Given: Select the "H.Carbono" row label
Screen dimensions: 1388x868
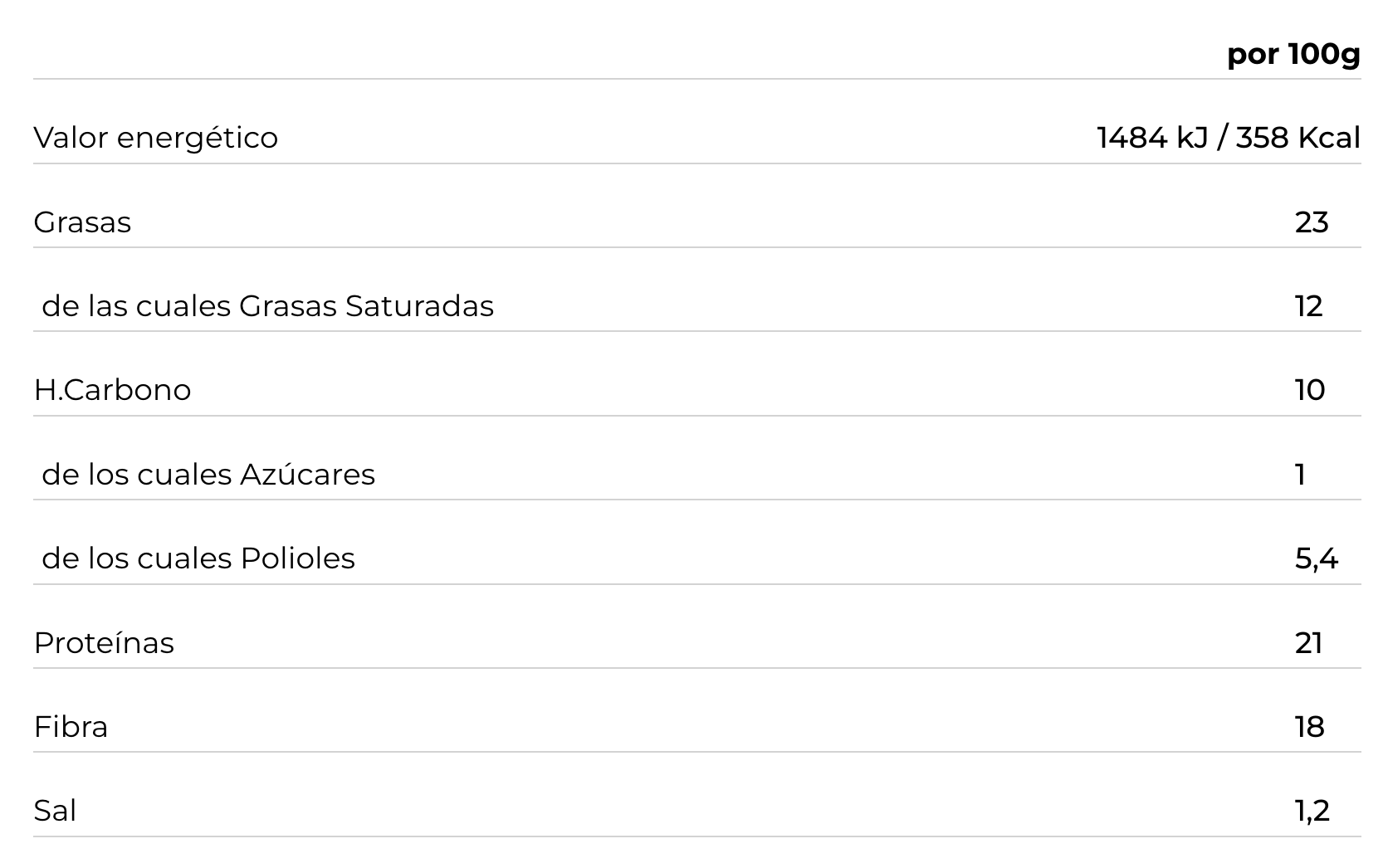Looking at the screenshot, I should click(x=112, y=390).
